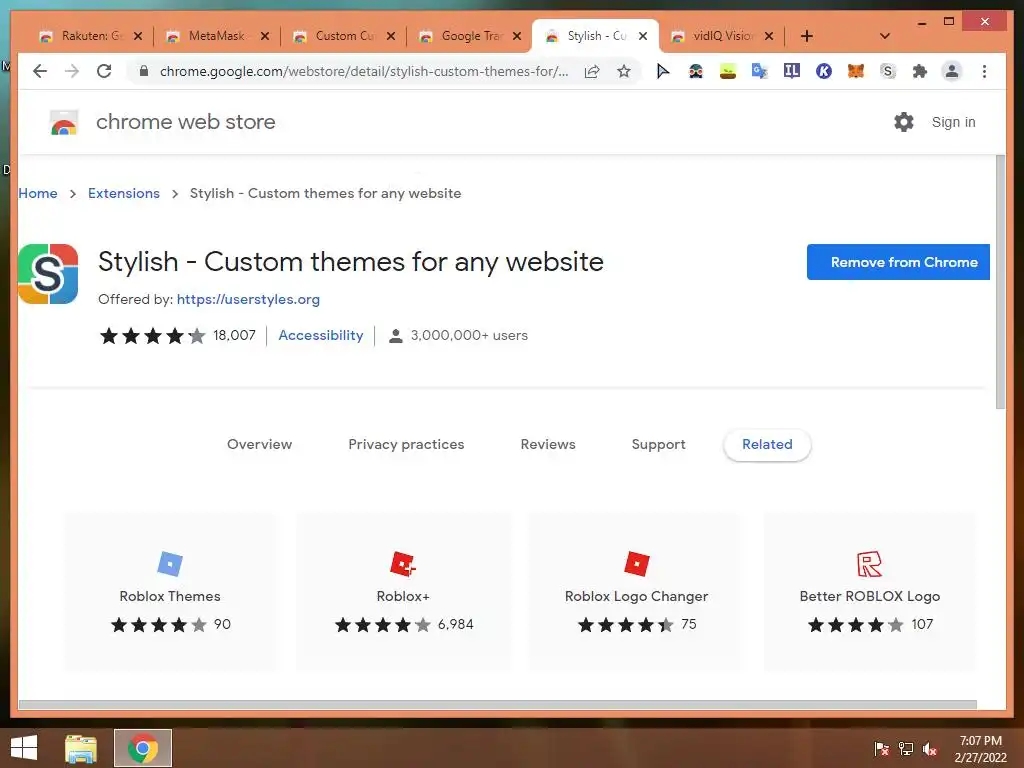
Task: Open the userstyles.org offered-by link
Action: (248, 299)
